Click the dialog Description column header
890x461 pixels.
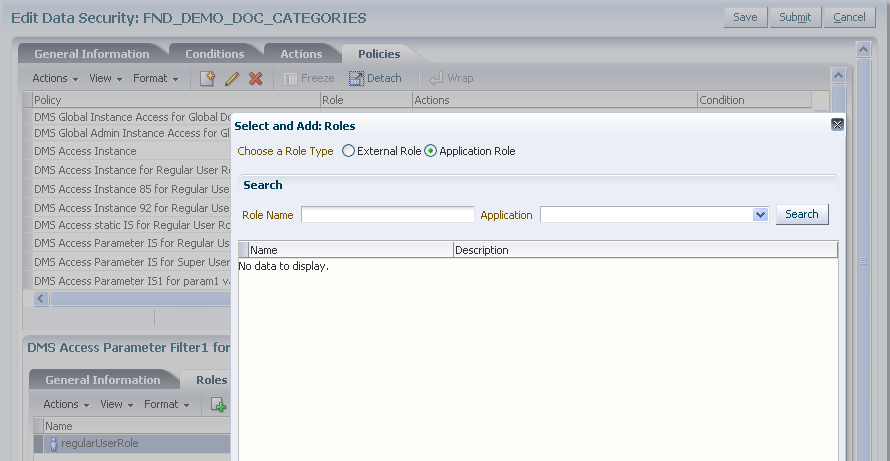tap(645, 250)
